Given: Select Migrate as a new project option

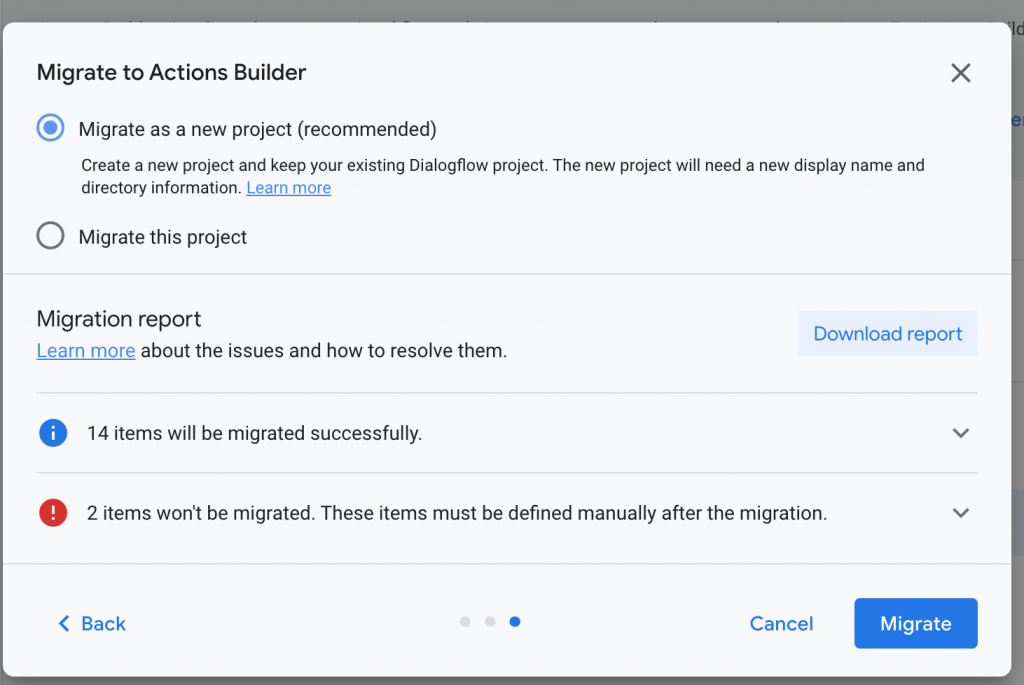Looking at the screenshot, I should (x=51, y=128).
